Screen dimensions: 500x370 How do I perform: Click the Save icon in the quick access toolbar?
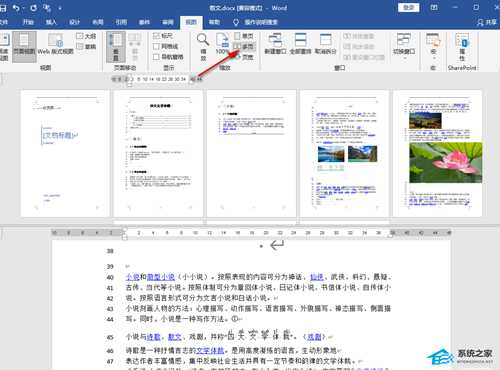click(3, 8)
